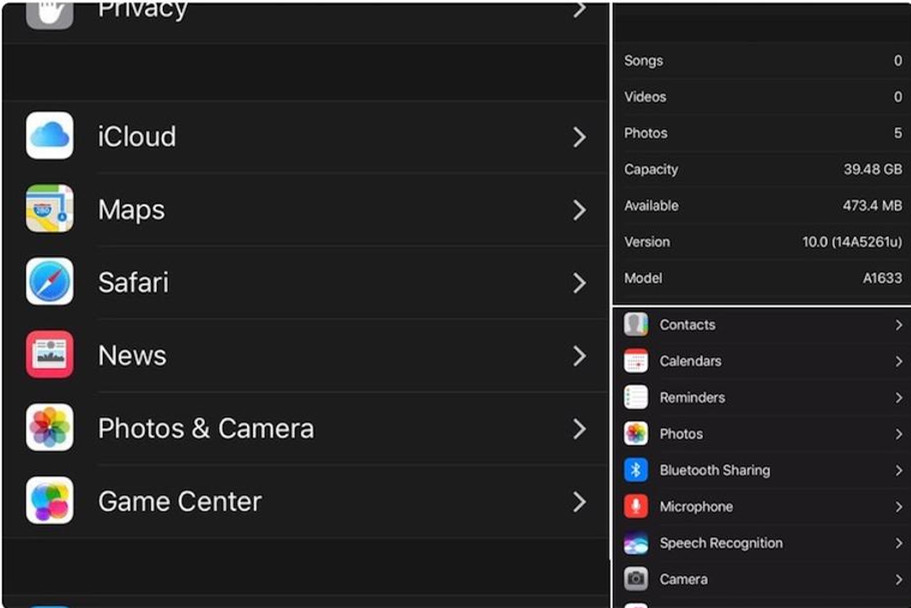Select the Photos privacy label

[x=681, y=434]
